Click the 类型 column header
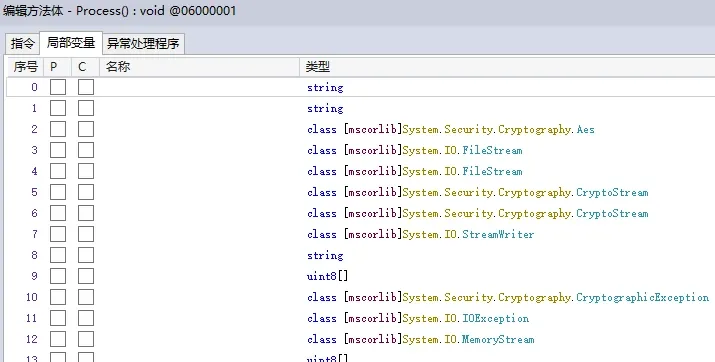The width and height of the screenshot is (715, 362). coord(507,67)
